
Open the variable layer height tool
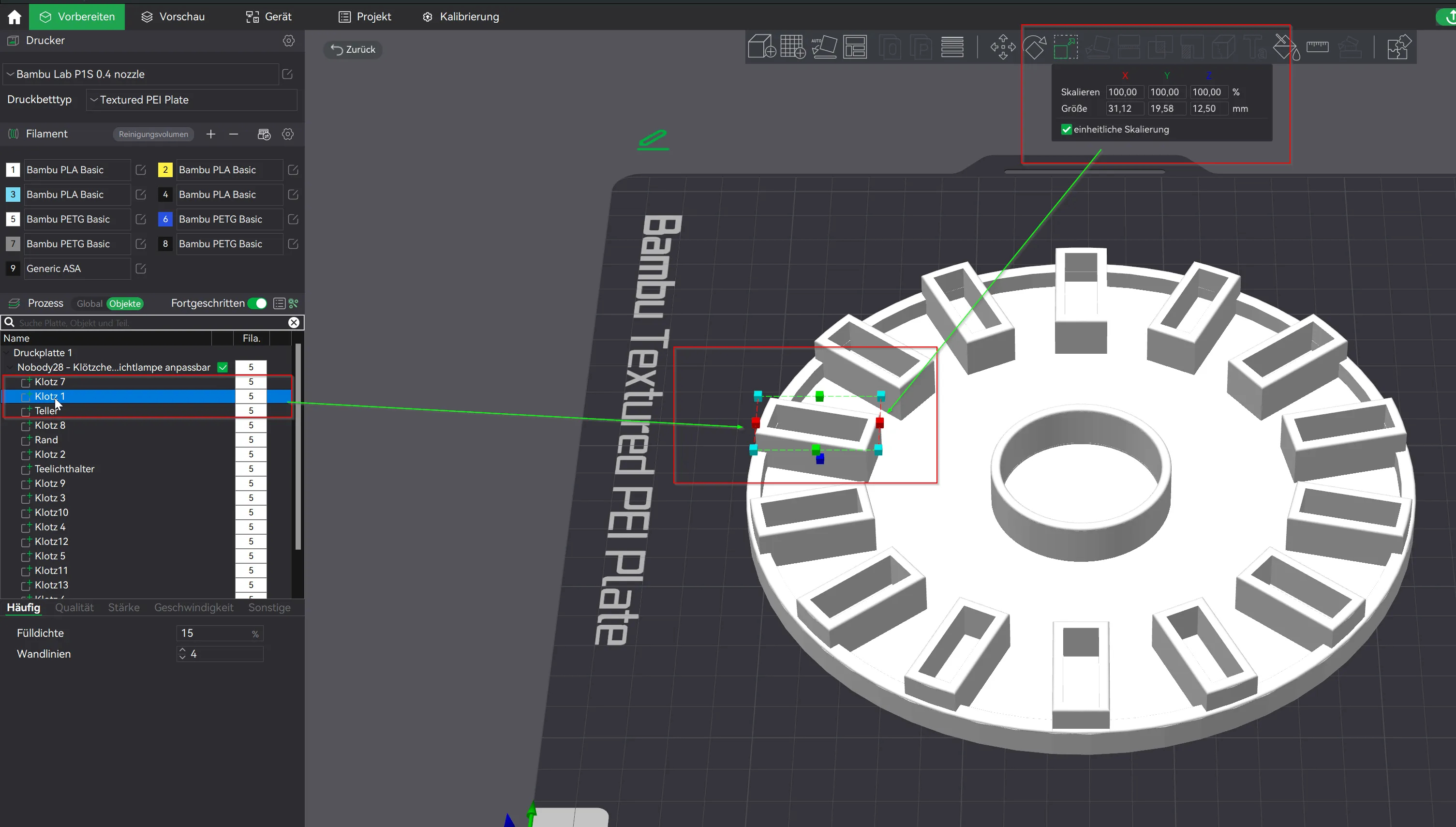952,46
